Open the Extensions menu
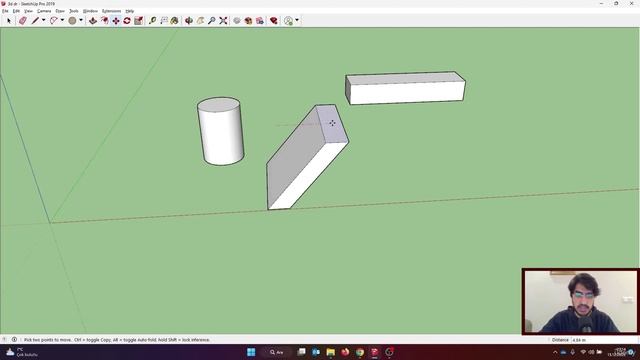Viewport: 640px width, 360px height. pos(111,11)
